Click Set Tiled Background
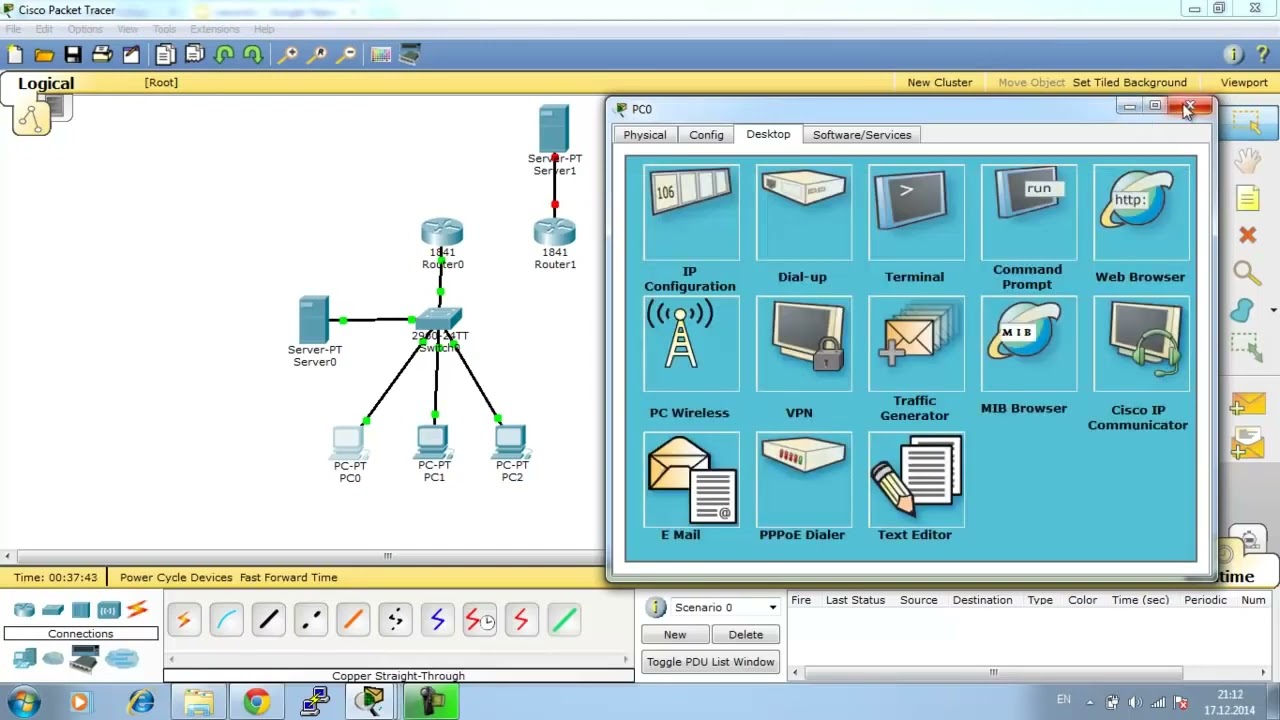The width and height of the screenshot is (1280, 720). click(1129, 83)
